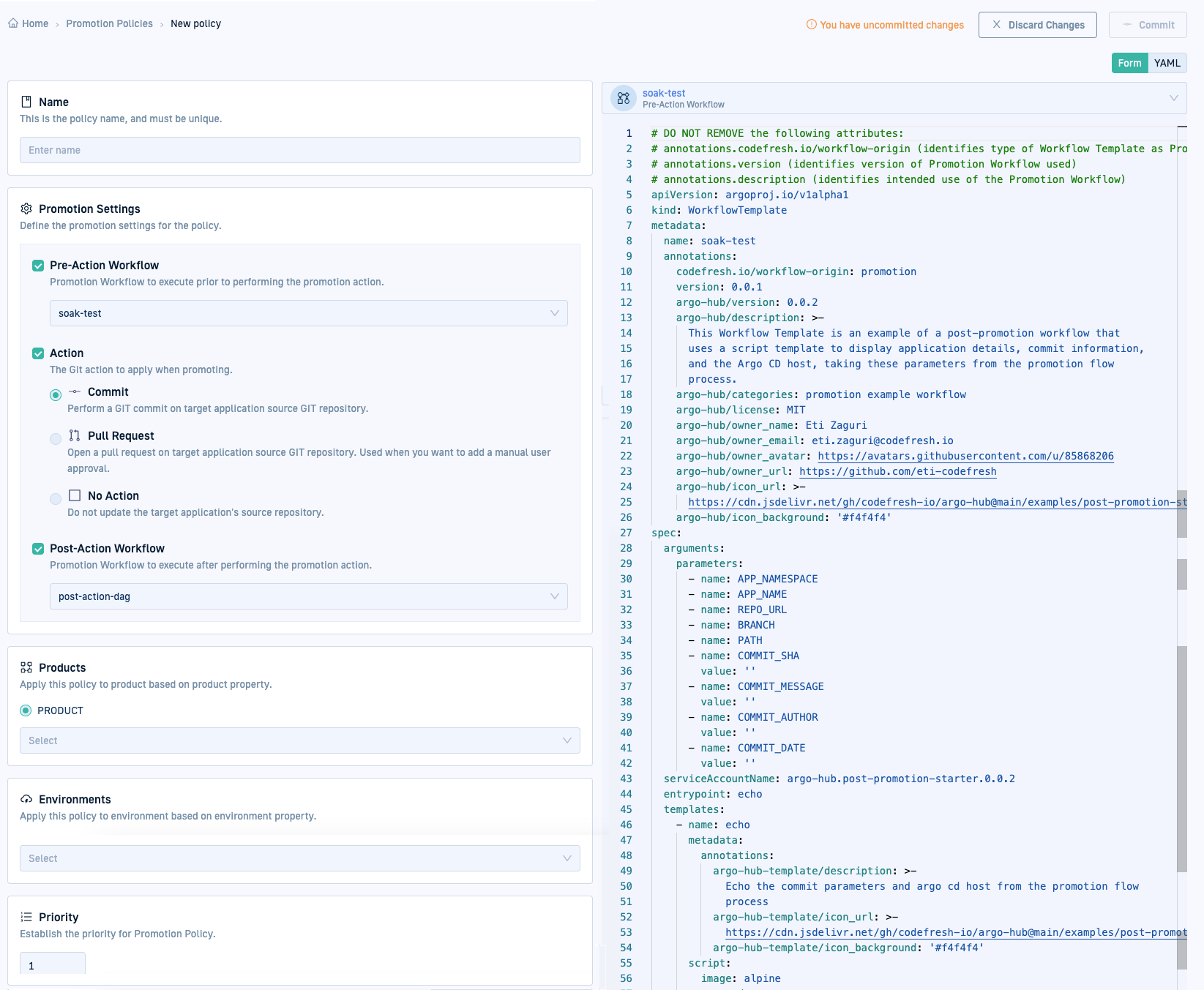Image resolution: width=1204 pixels, height=990 pixels.
Task: Choose the Pull Request radio button
Action: coord(56,439)
